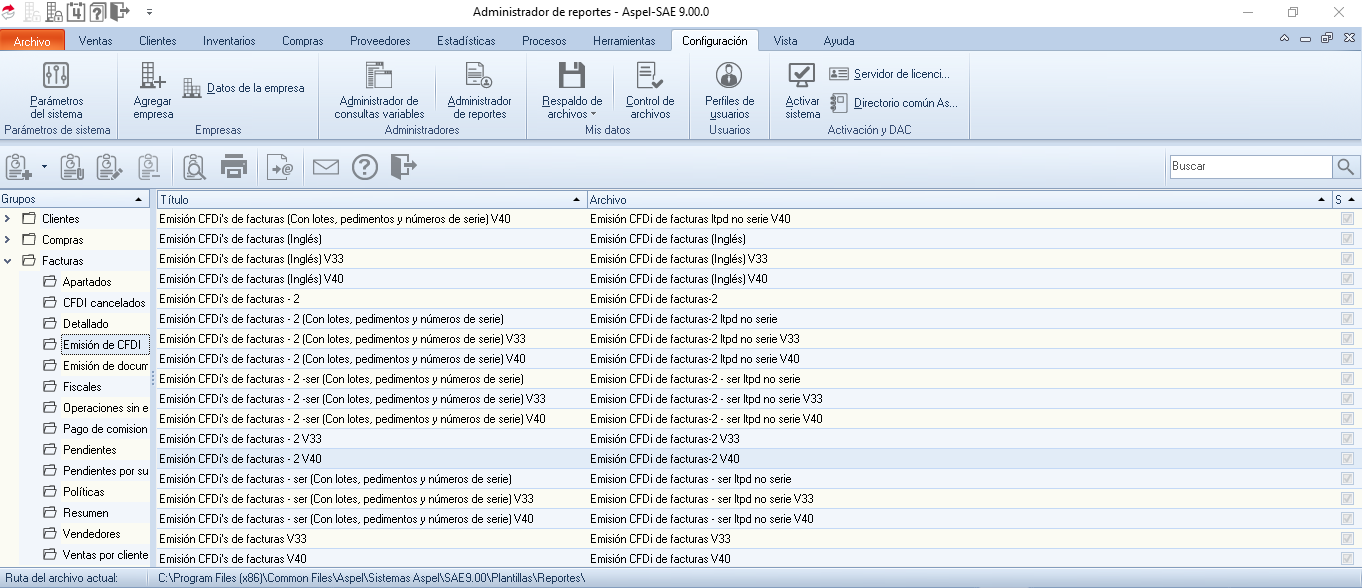Click in the Buscar search field
Viewport: 1362px width, 588px height.
tap(1250, 167)
